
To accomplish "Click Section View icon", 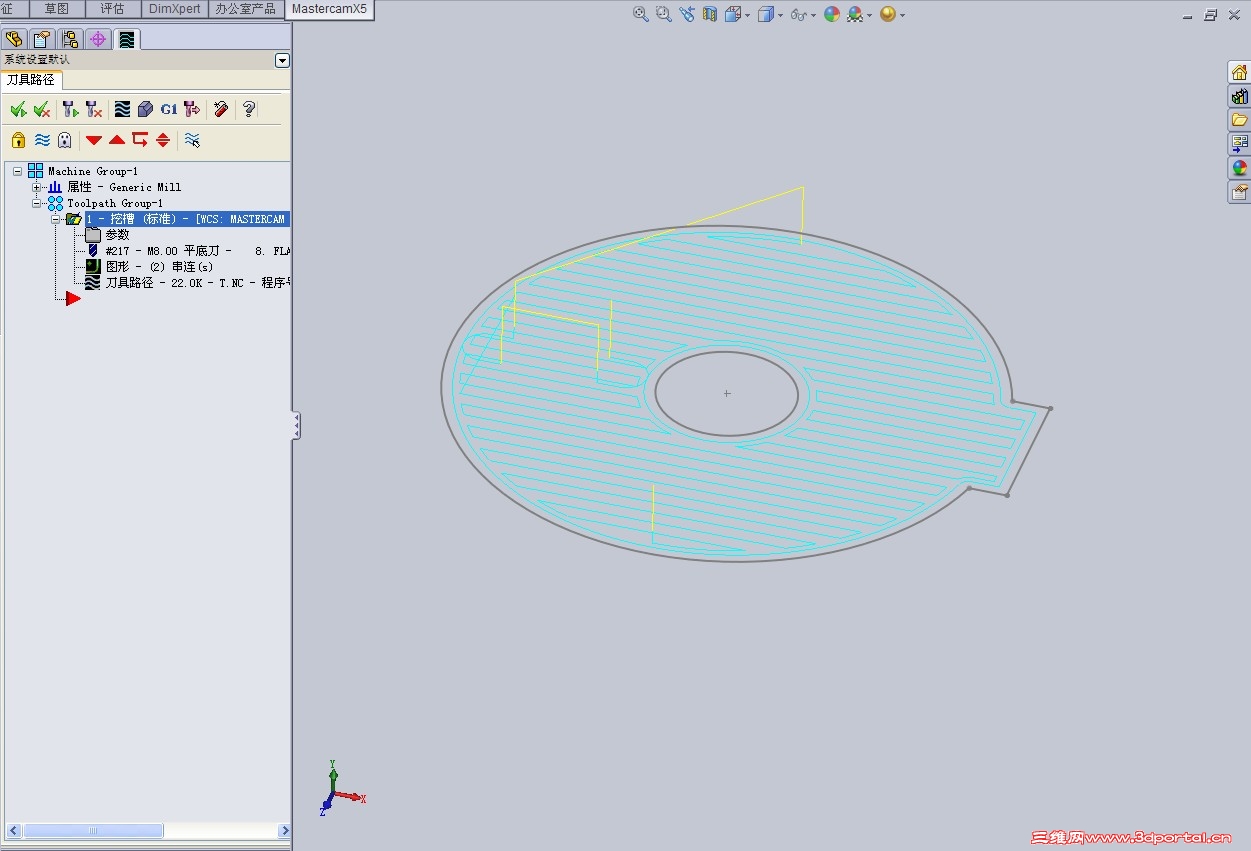I will point(710,14).
